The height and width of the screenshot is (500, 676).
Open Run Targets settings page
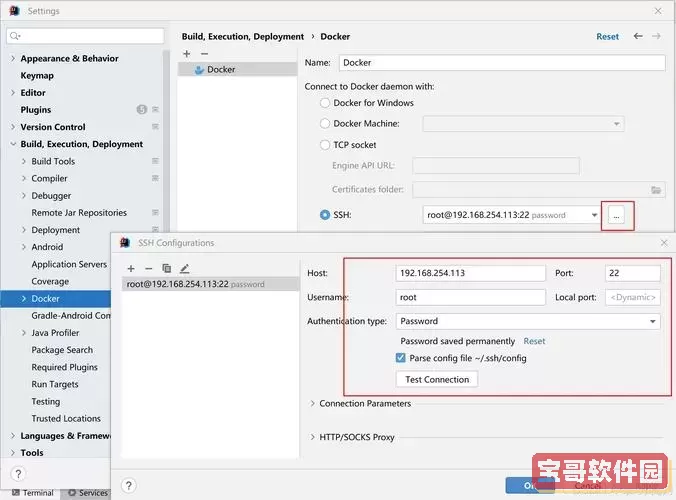click(55, 384)
